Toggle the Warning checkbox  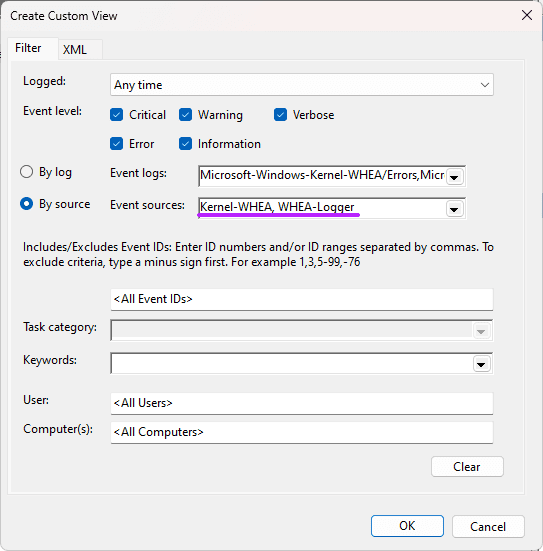point(185,115)
